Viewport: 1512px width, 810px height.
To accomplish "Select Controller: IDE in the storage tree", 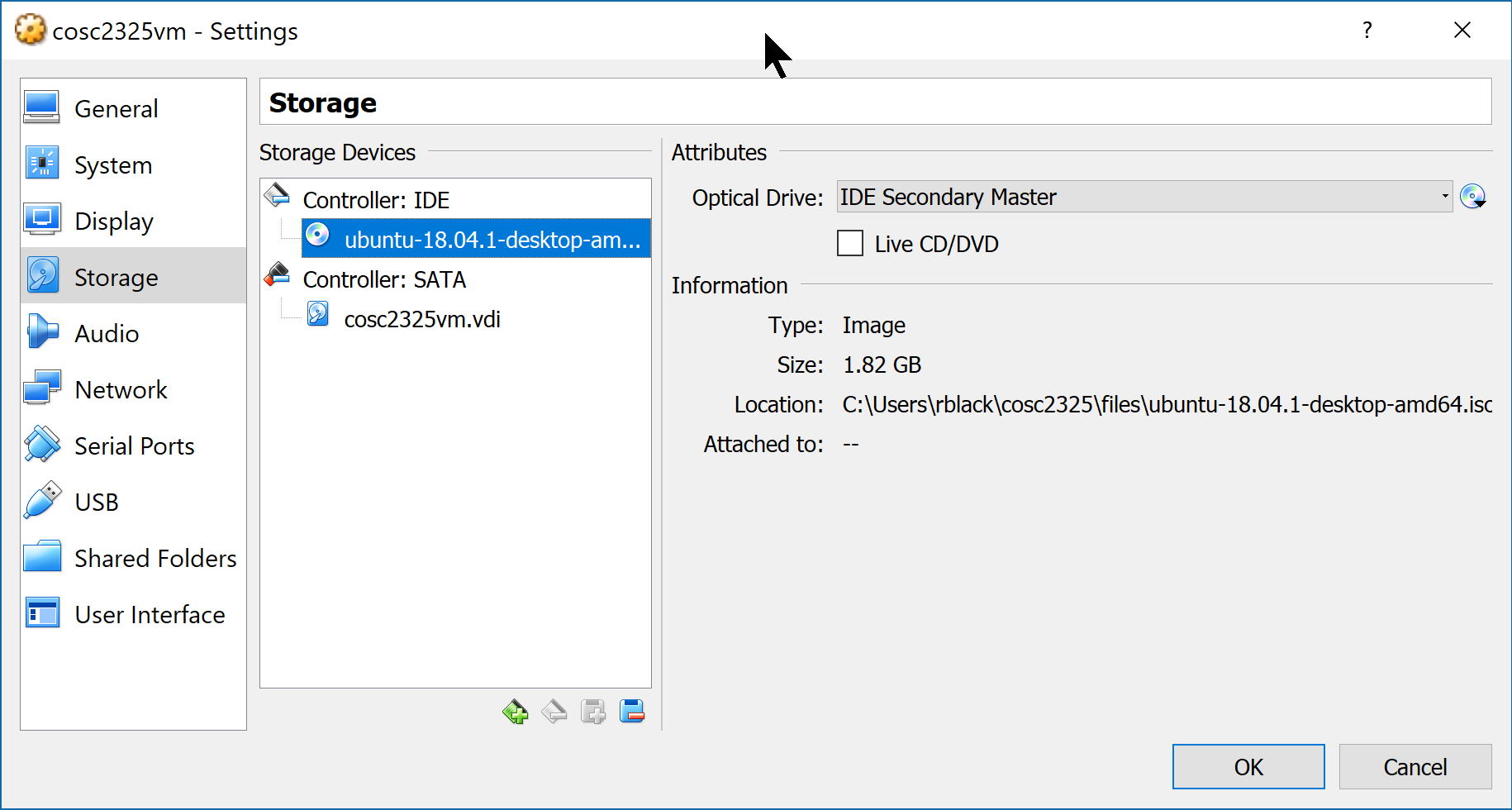I will pos(376,200).
